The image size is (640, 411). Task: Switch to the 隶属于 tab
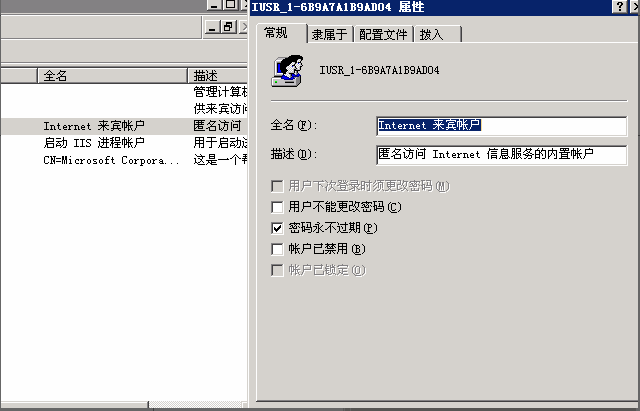coord(330,34)
